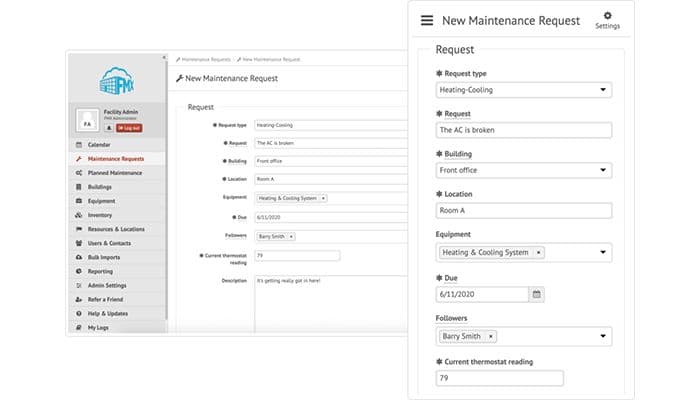The height and width of the screenshot is (400, 700).
Task: Click the Inventory icon in sidebar
Action: click(79, 215)
